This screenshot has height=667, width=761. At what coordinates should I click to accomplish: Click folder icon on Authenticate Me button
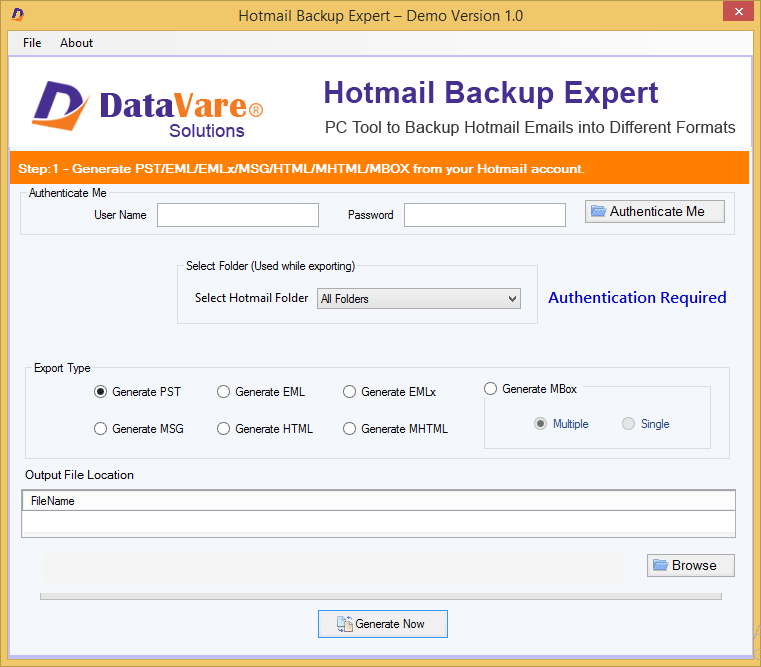pyautogui.click(x=598, y=211)
